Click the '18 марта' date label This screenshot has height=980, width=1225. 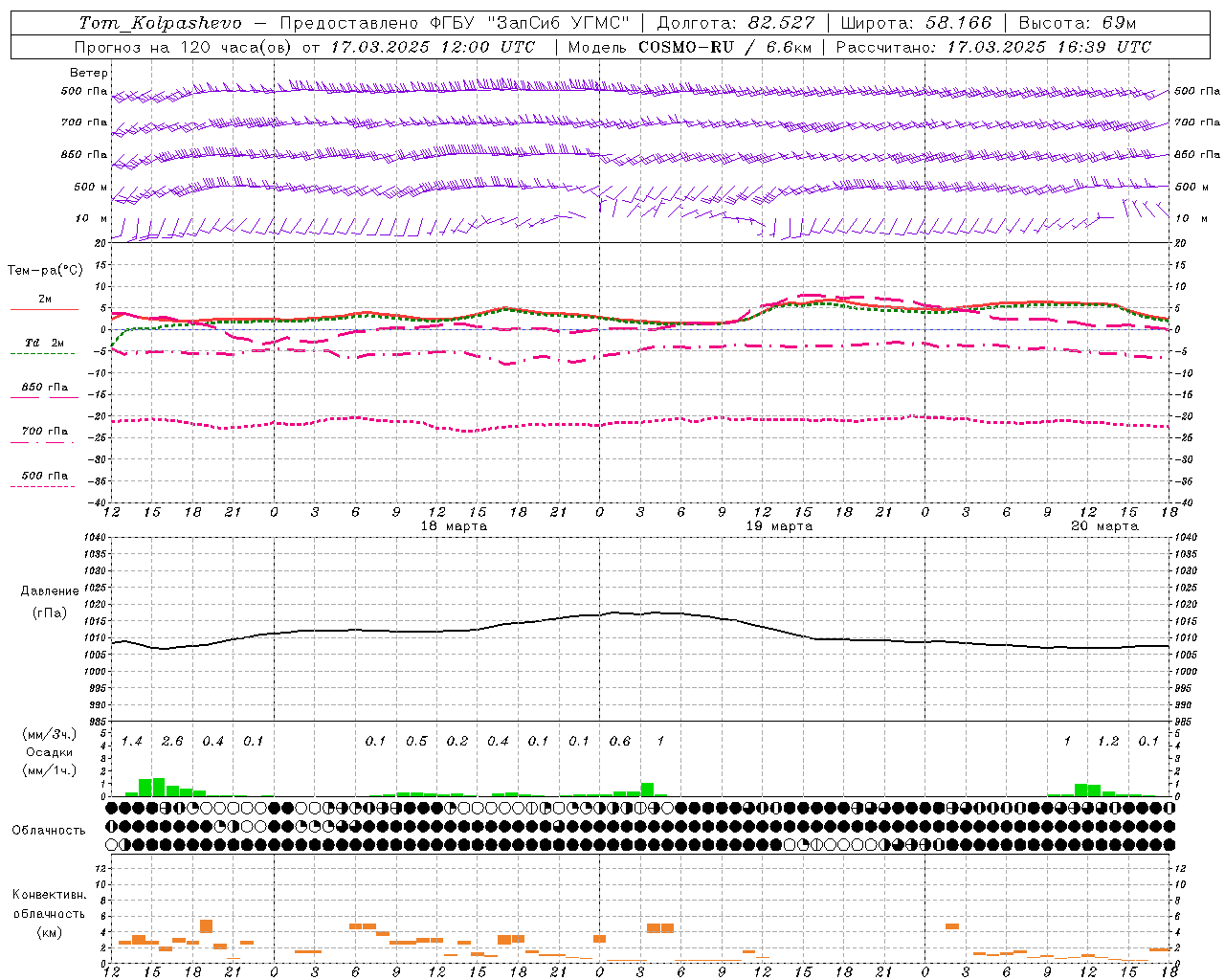point(454,526)
